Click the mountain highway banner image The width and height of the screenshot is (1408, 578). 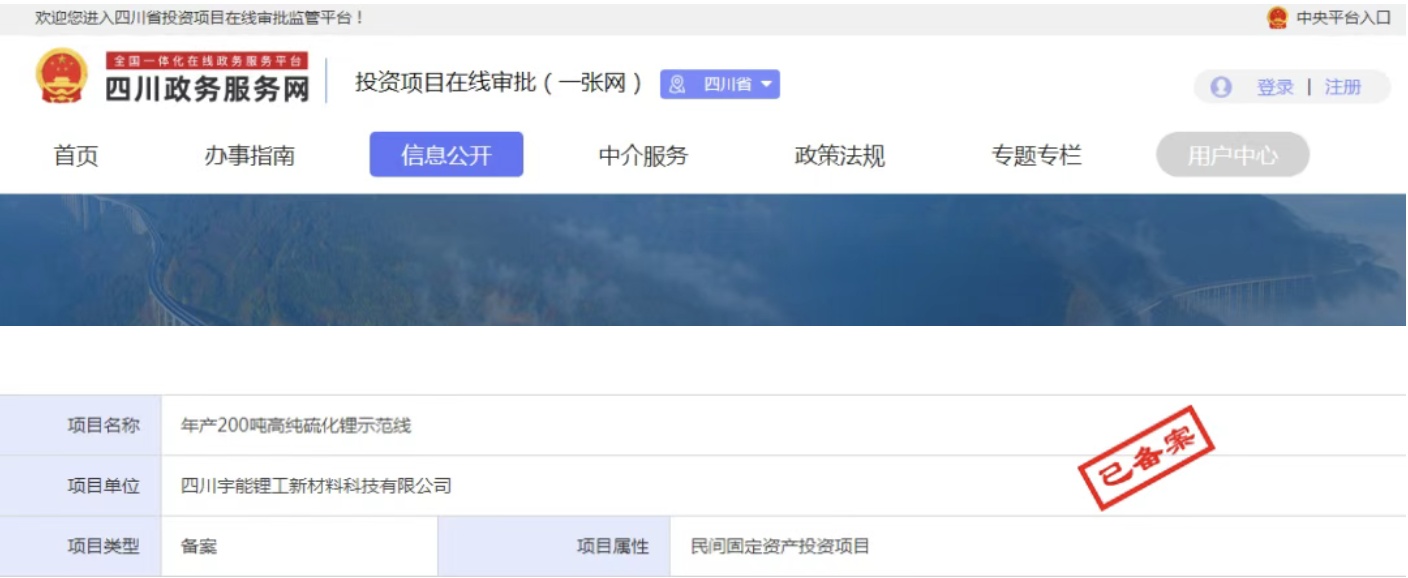[x=703, y=260]
